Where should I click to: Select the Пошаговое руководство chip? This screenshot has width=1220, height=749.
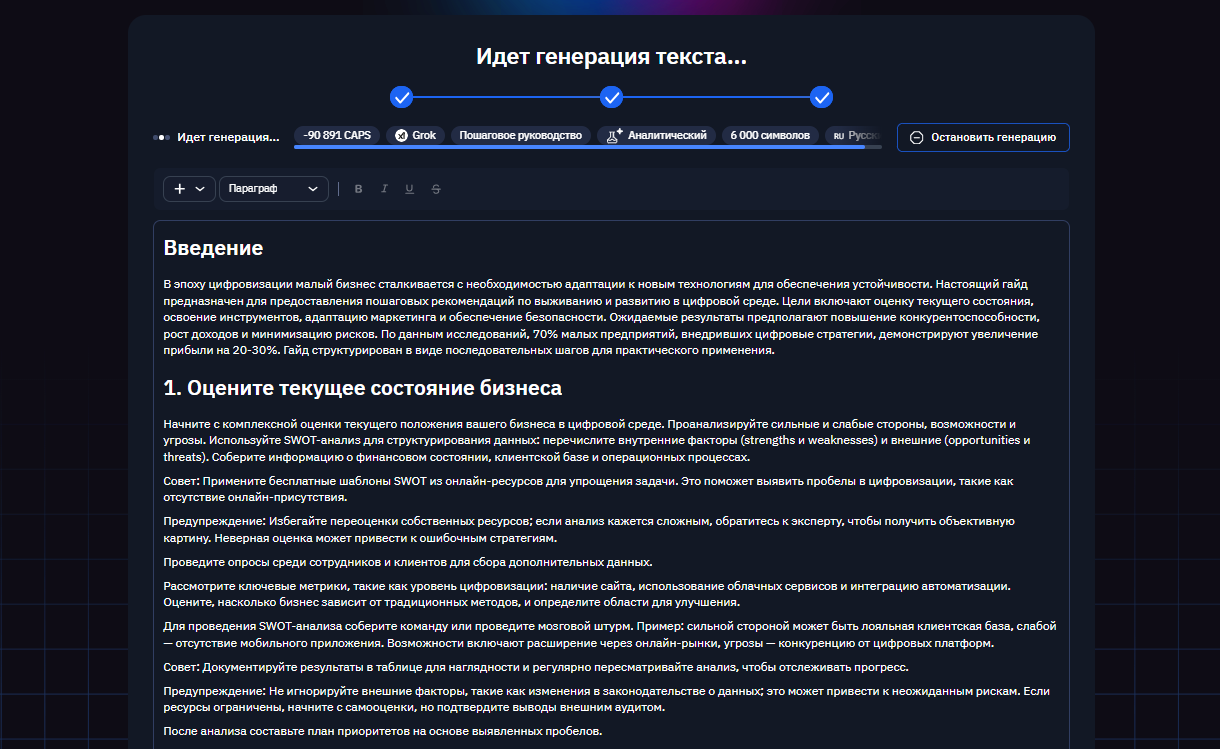[x=521, y=135]
